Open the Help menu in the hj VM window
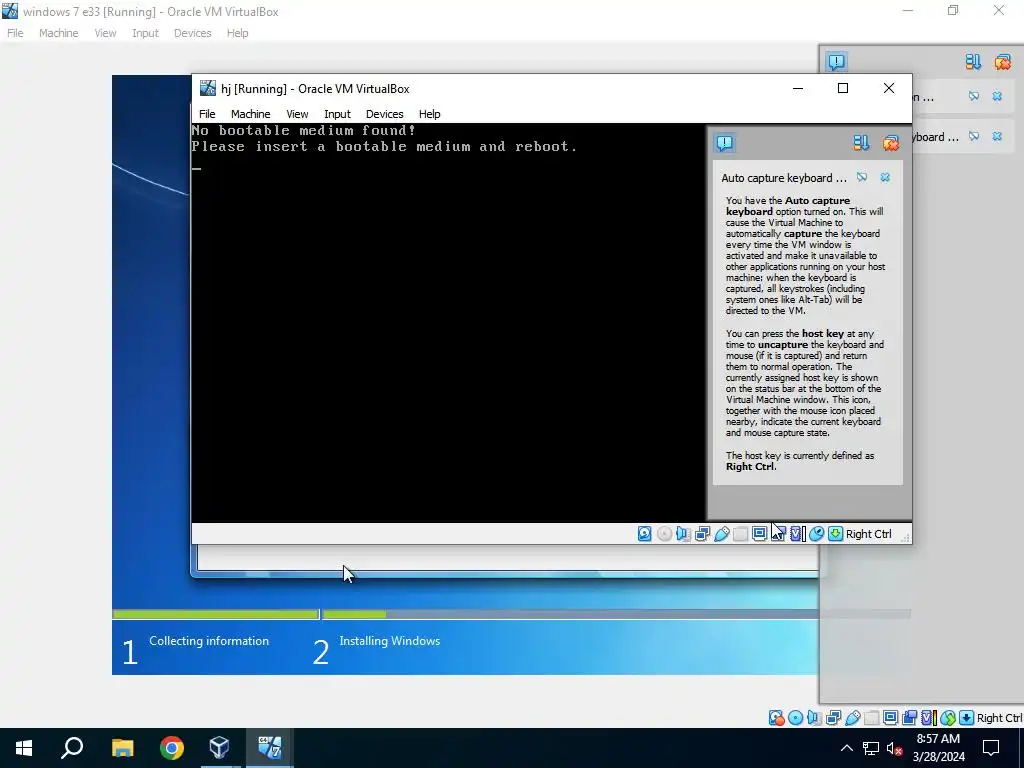The height and width of the screenshot is (768, 1024). click(x=429, y=114)
